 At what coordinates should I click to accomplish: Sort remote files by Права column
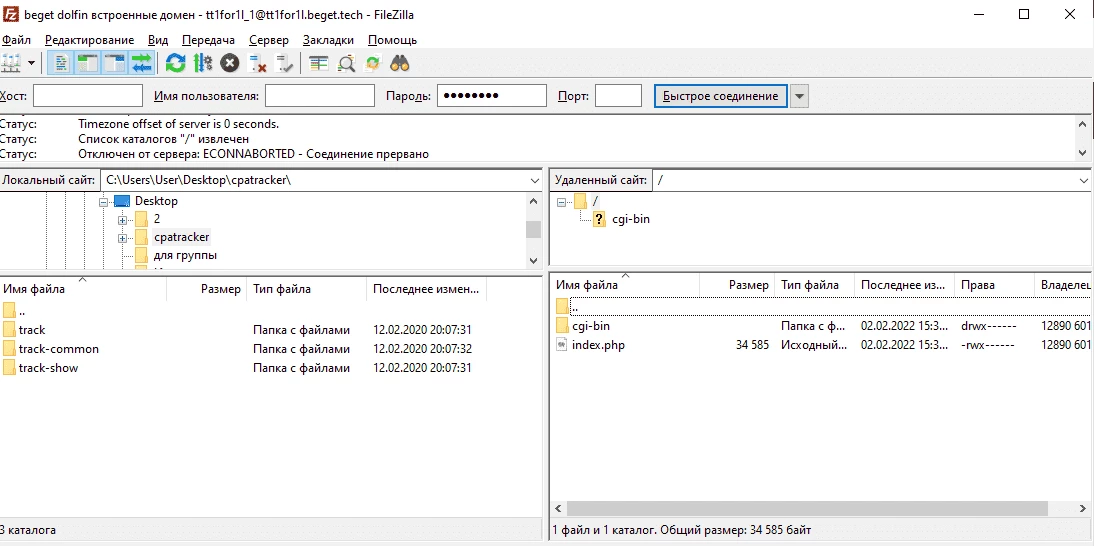(994, 285)
